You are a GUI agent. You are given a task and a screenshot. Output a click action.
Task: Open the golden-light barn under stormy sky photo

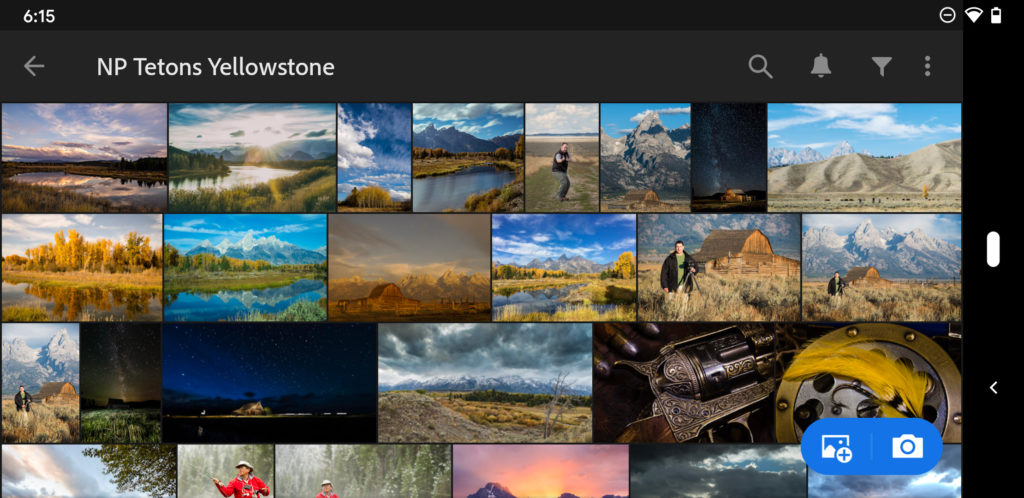pos(409,268)
